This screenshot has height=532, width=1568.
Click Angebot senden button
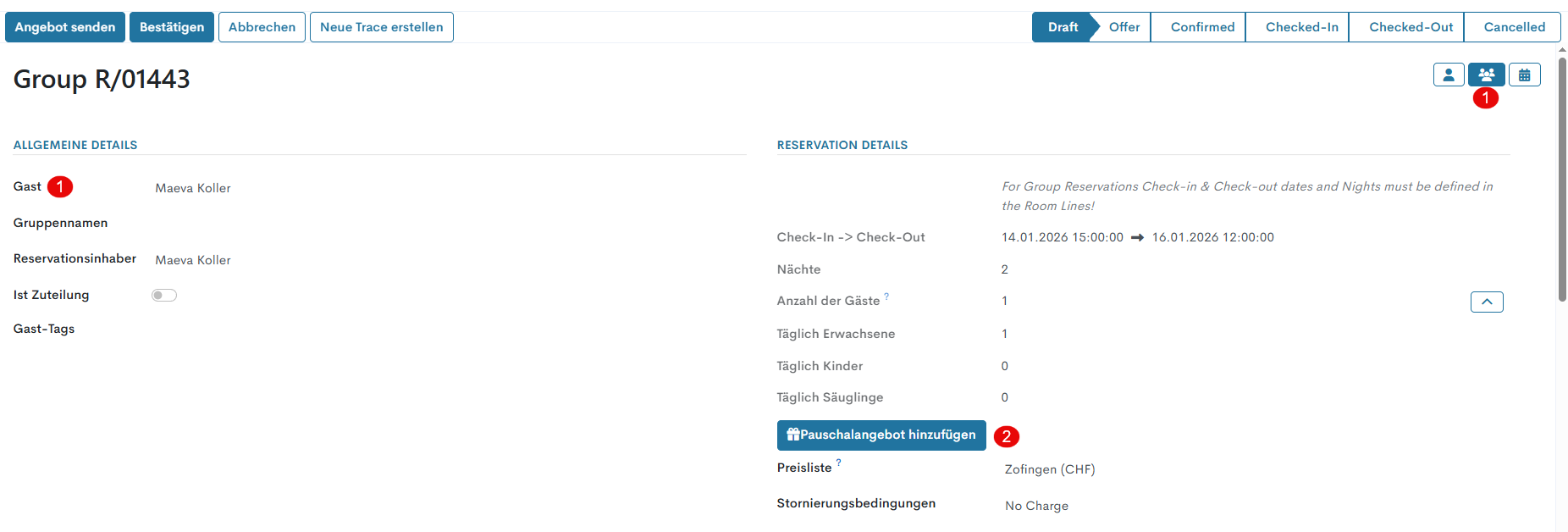click(x=65, y=27)
